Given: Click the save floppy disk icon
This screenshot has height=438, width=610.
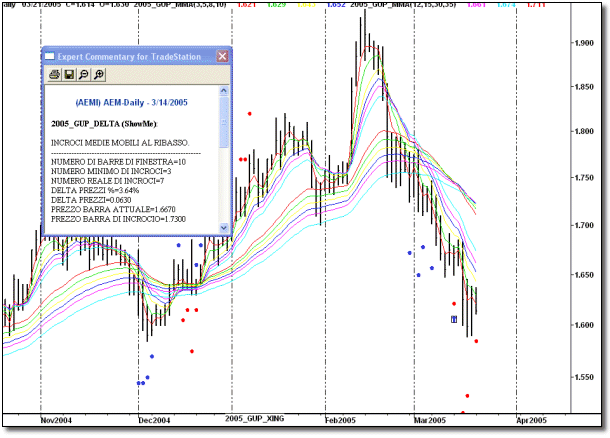Looking at the screenshot, I should click(x=69, y=75).
